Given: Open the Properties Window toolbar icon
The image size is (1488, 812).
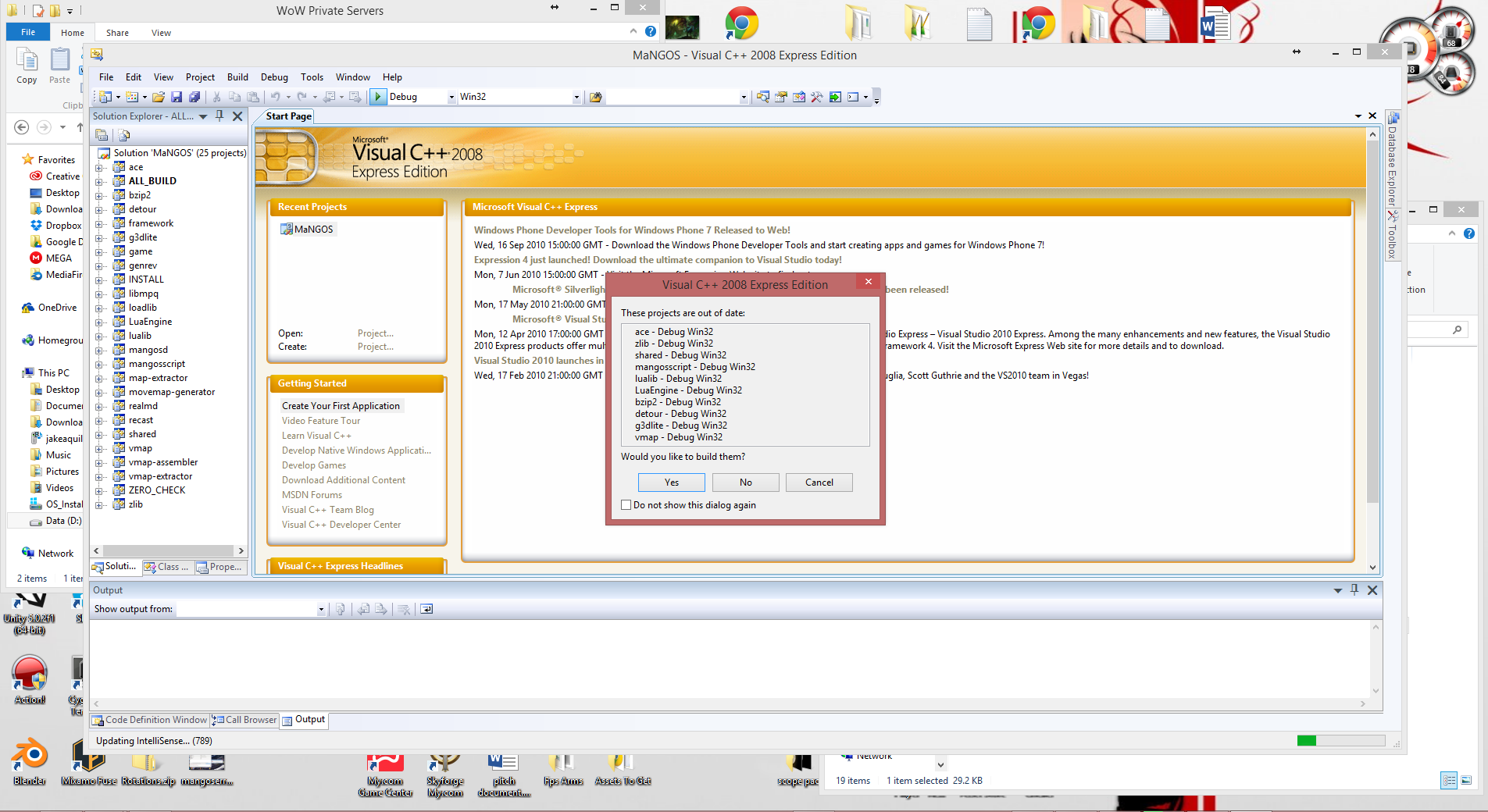Looking at the screenshot, I should pos(781,97).
